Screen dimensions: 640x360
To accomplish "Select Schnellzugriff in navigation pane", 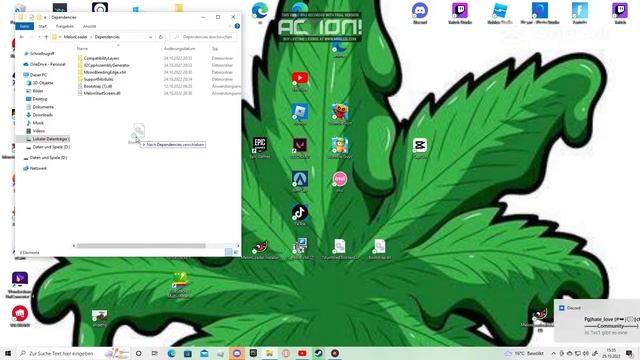I will pos(42,53).
